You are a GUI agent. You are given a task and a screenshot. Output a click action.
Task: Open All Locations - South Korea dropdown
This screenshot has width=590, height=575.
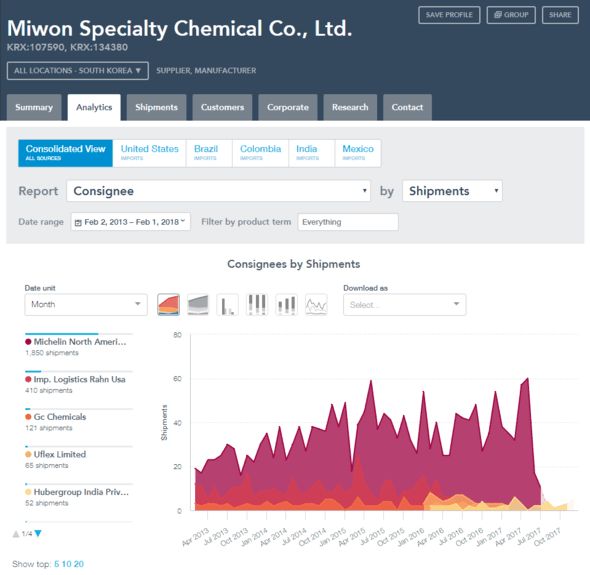78,71
